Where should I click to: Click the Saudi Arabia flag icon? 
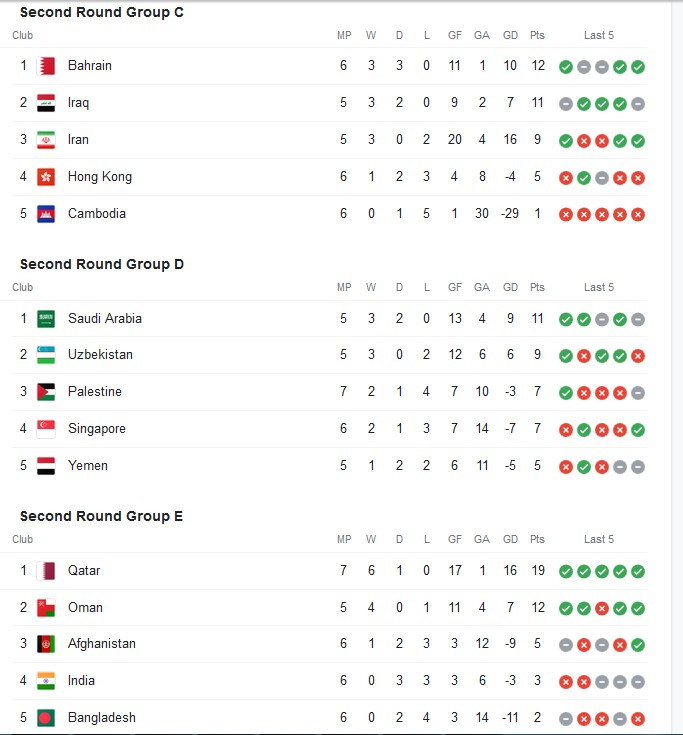pyautogui.click(x=46, y=319)
